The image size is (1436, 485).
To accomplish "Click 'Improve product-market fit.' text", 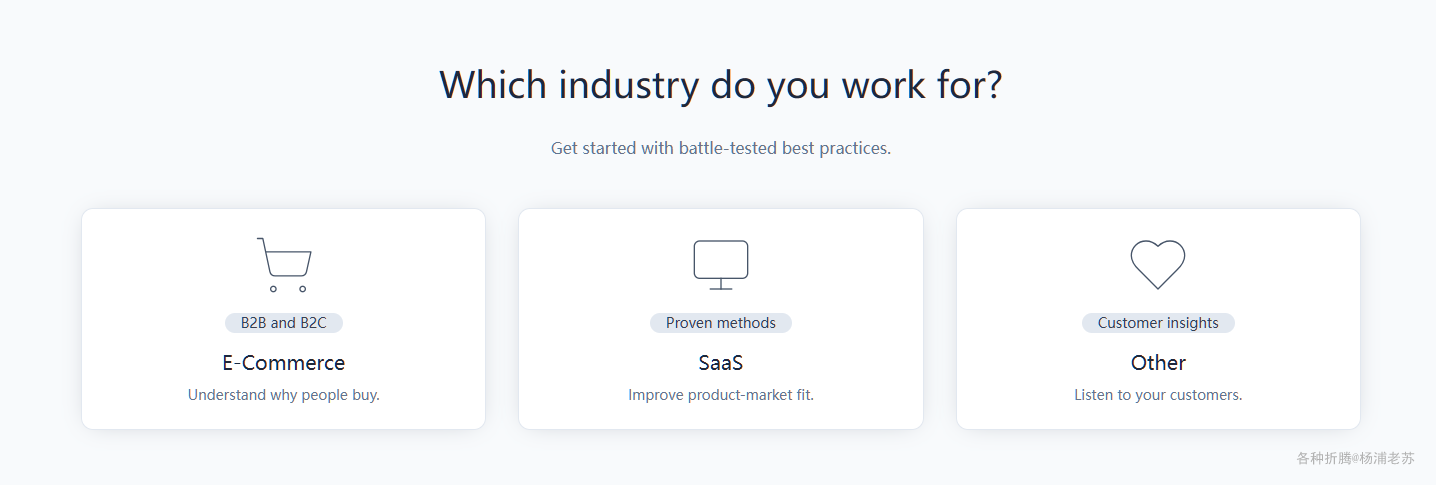I will pyautogui.click(x=721, y=395).
